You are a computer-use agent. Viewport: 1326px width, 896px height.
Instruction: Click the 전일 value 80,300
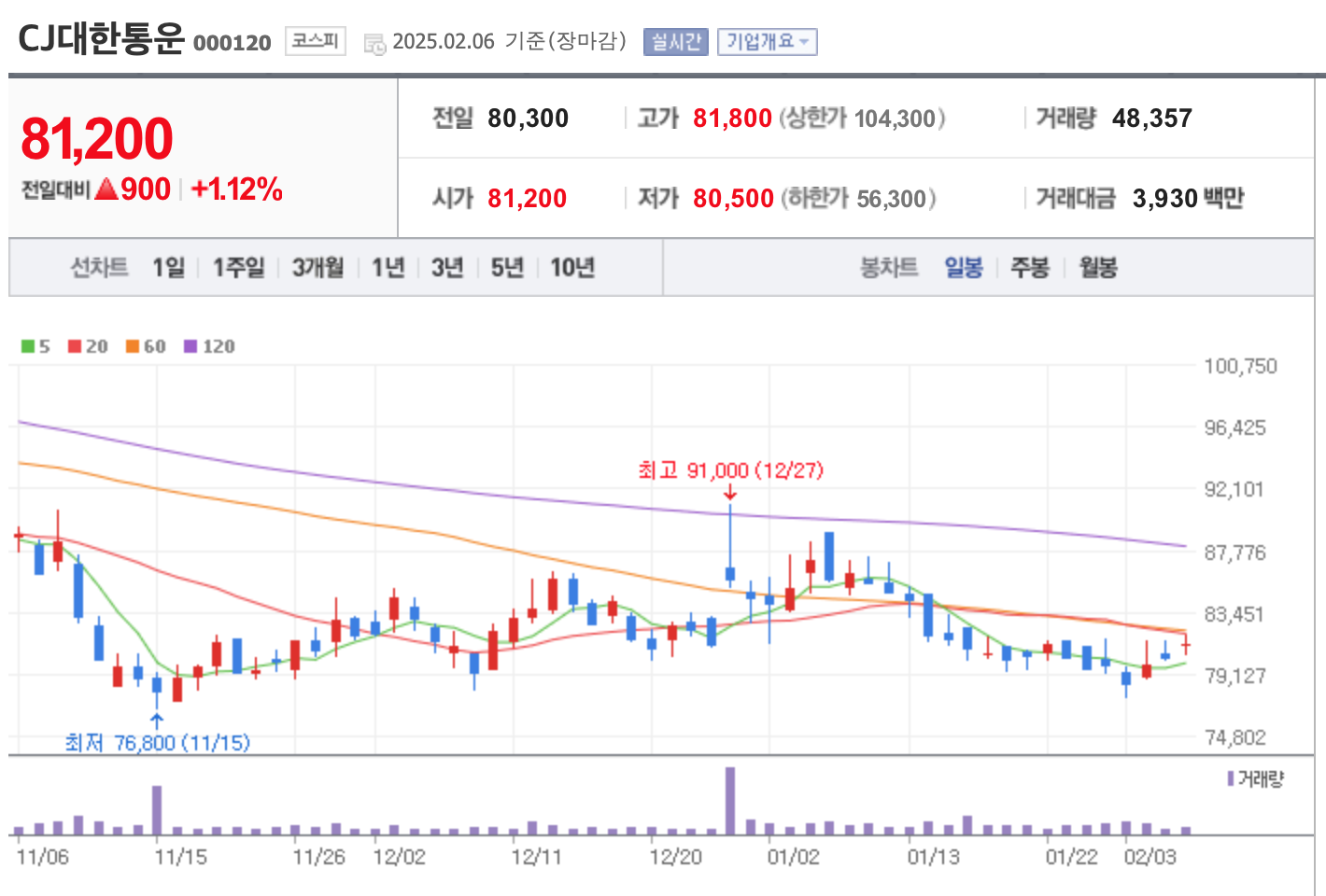528,119
